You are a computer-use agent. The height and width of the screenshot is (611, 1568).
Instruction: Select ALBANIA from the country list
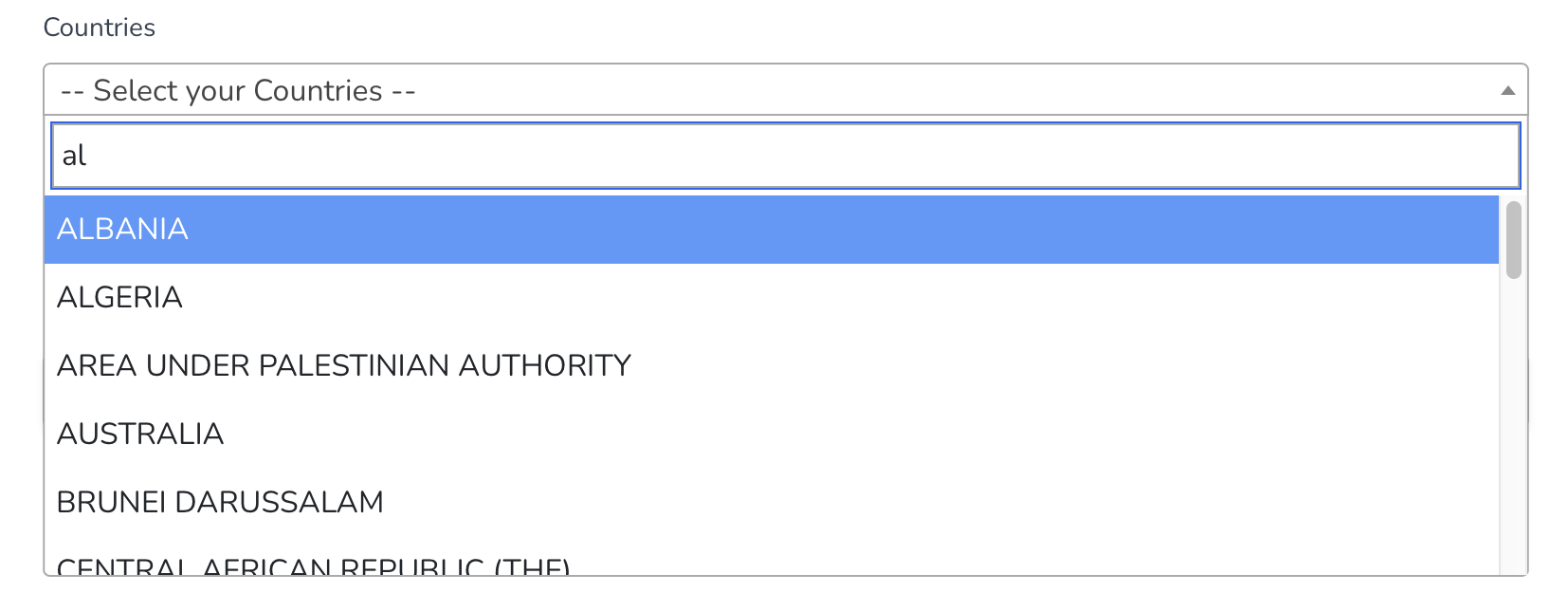123,230
